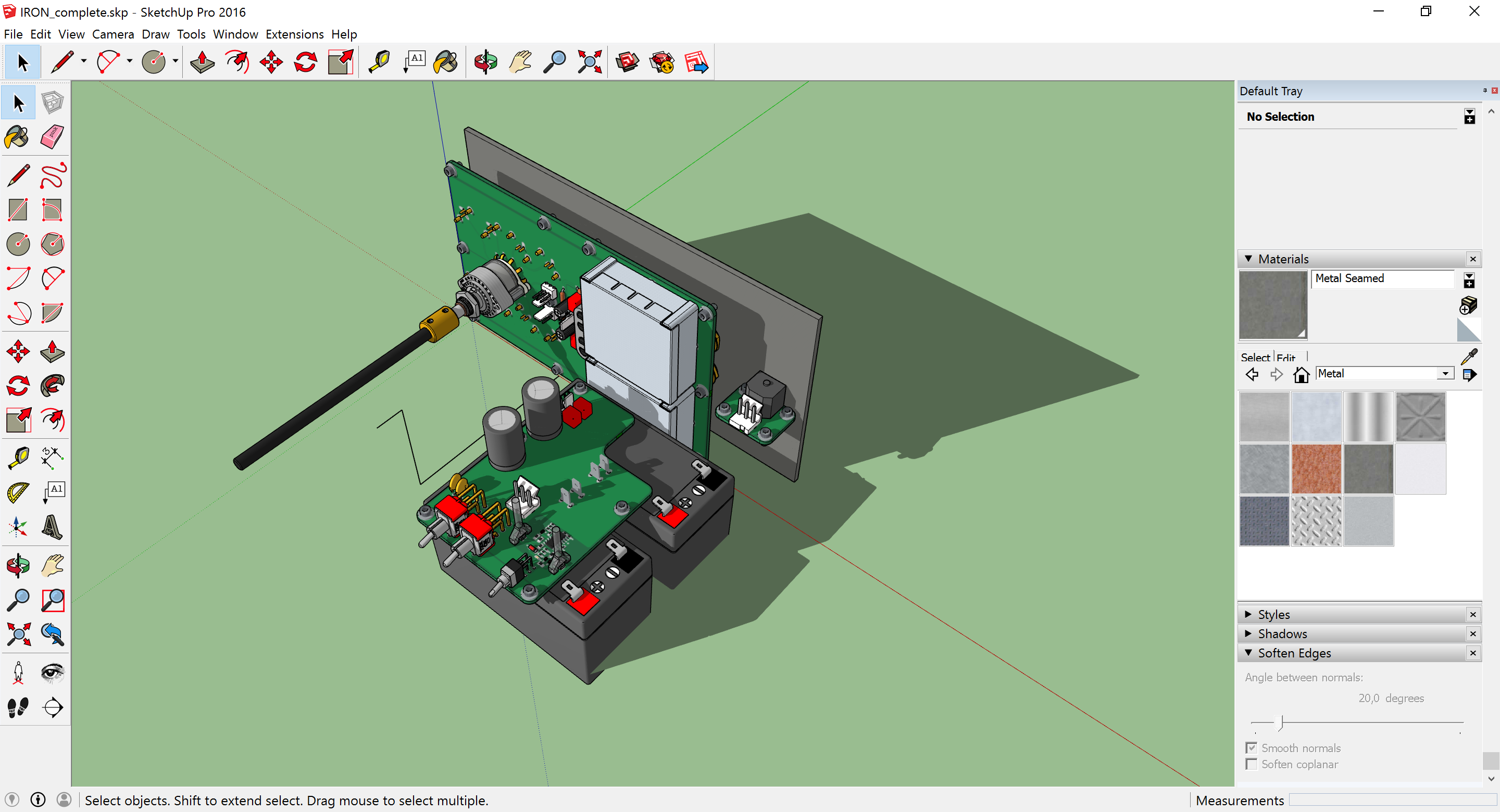The width and height of the screenshot is (1500, 812).
Task: Click the sign-in user status icon
Action: [x=64, y=800]
